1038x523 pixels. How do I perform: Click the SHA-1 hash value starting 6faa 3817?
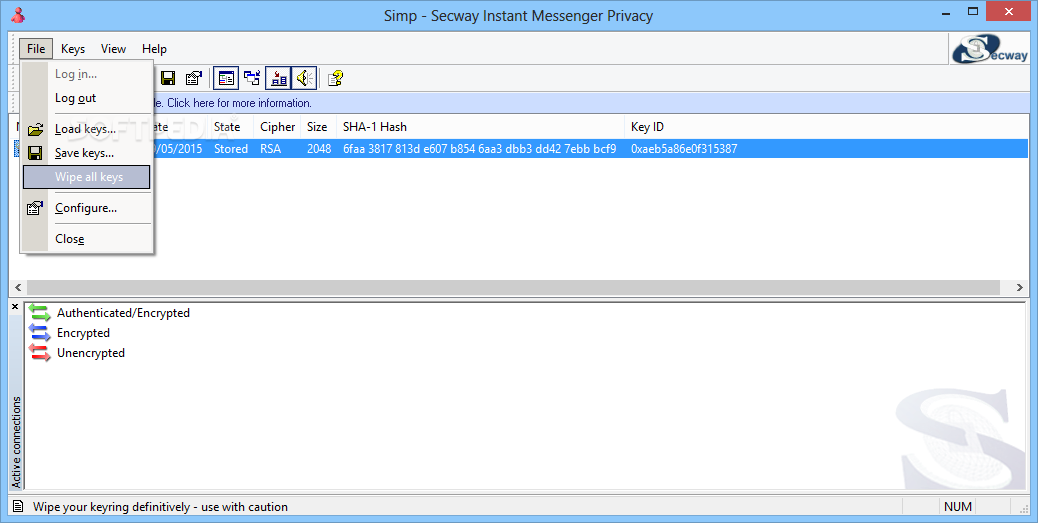pos(479,149)
